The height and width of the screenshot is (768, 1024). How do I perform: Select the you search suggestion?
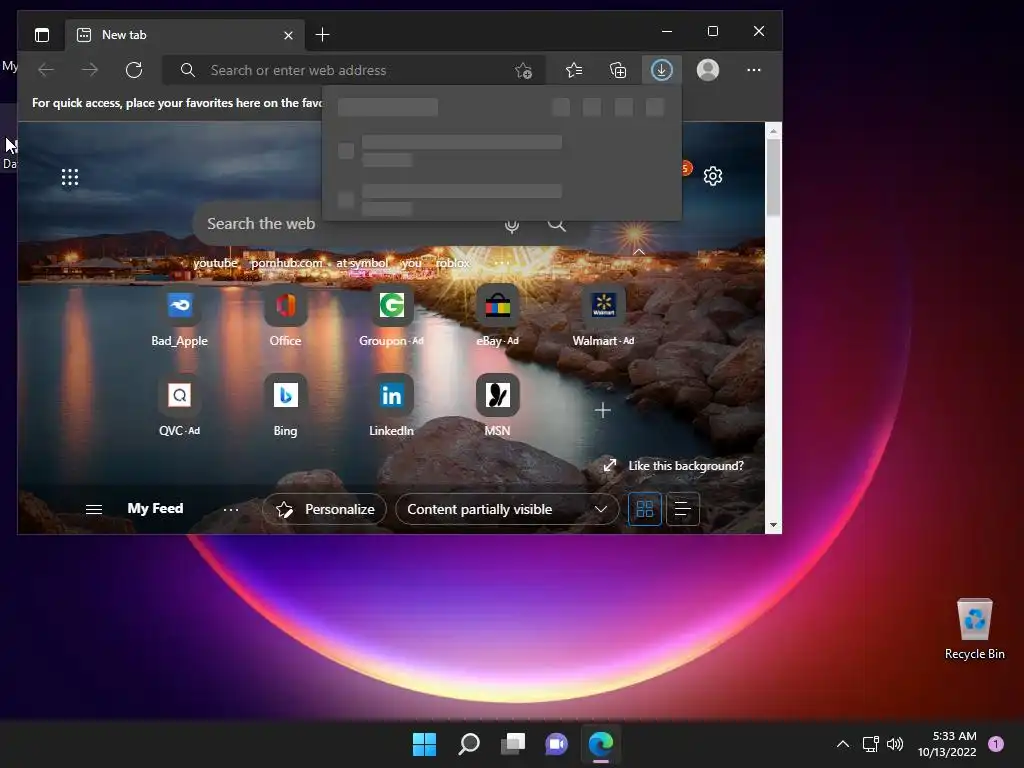pos(411,263)
